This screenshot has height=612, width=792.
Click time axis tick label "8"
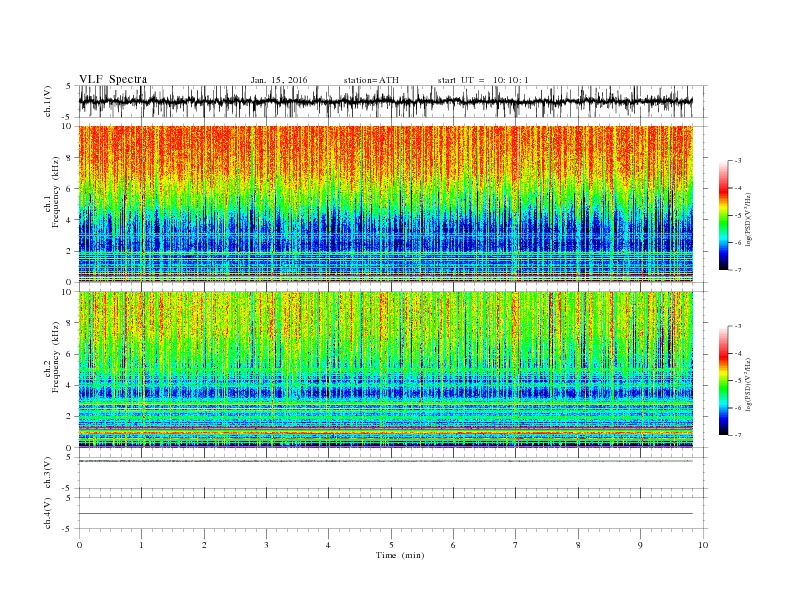click(x=578, y=545)
